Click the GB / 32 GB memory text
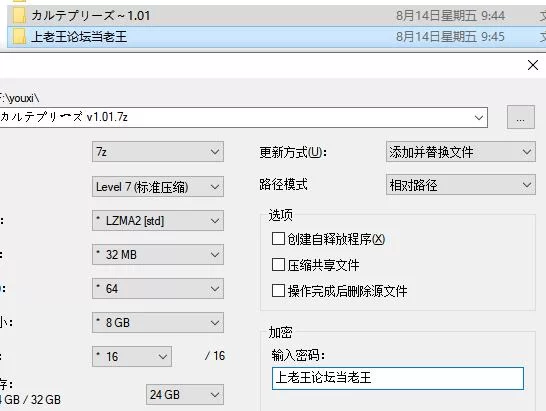546x411 pixels. 31,400
